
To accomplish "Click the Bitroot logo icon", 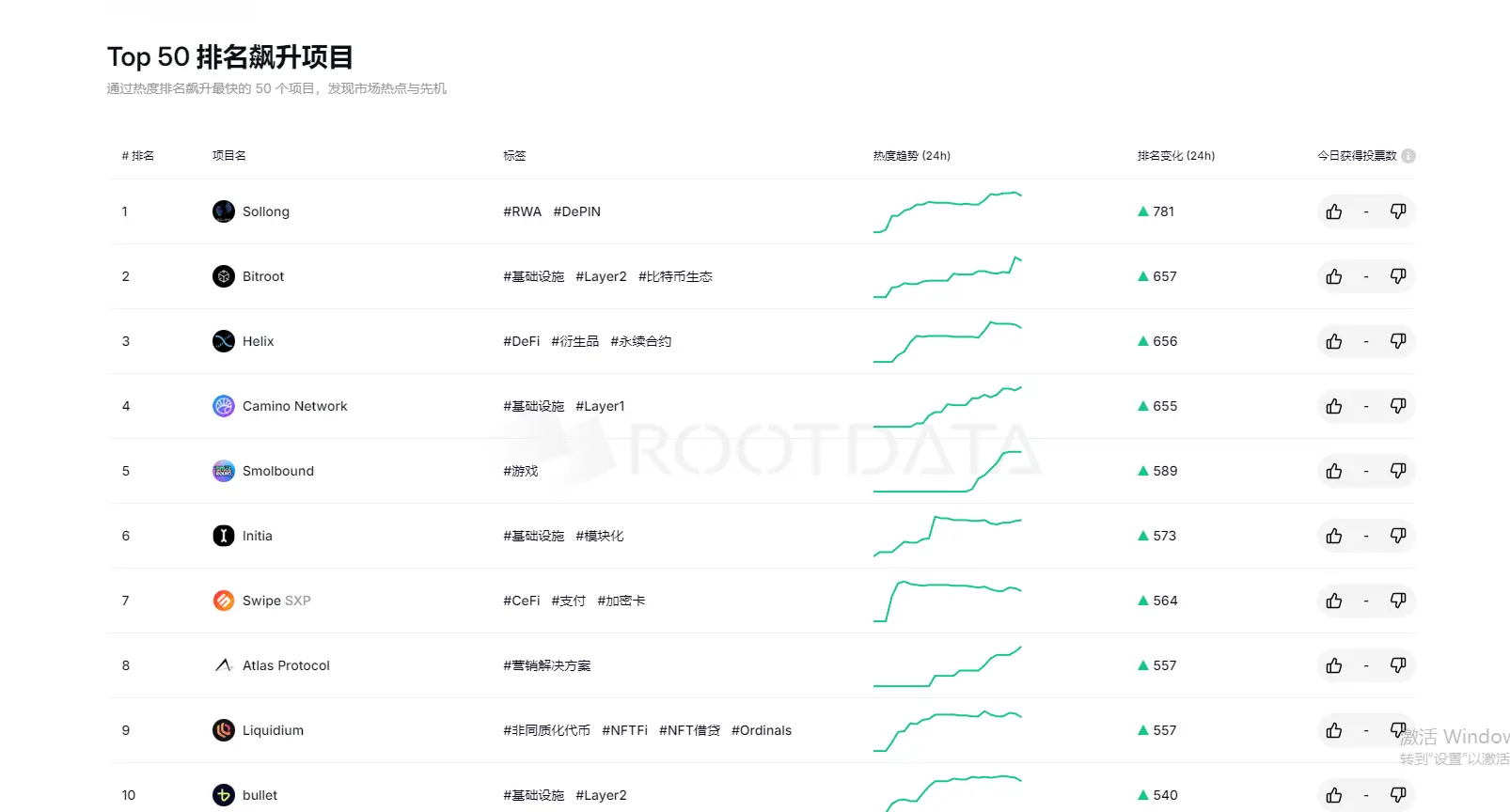I will (224, 276).
